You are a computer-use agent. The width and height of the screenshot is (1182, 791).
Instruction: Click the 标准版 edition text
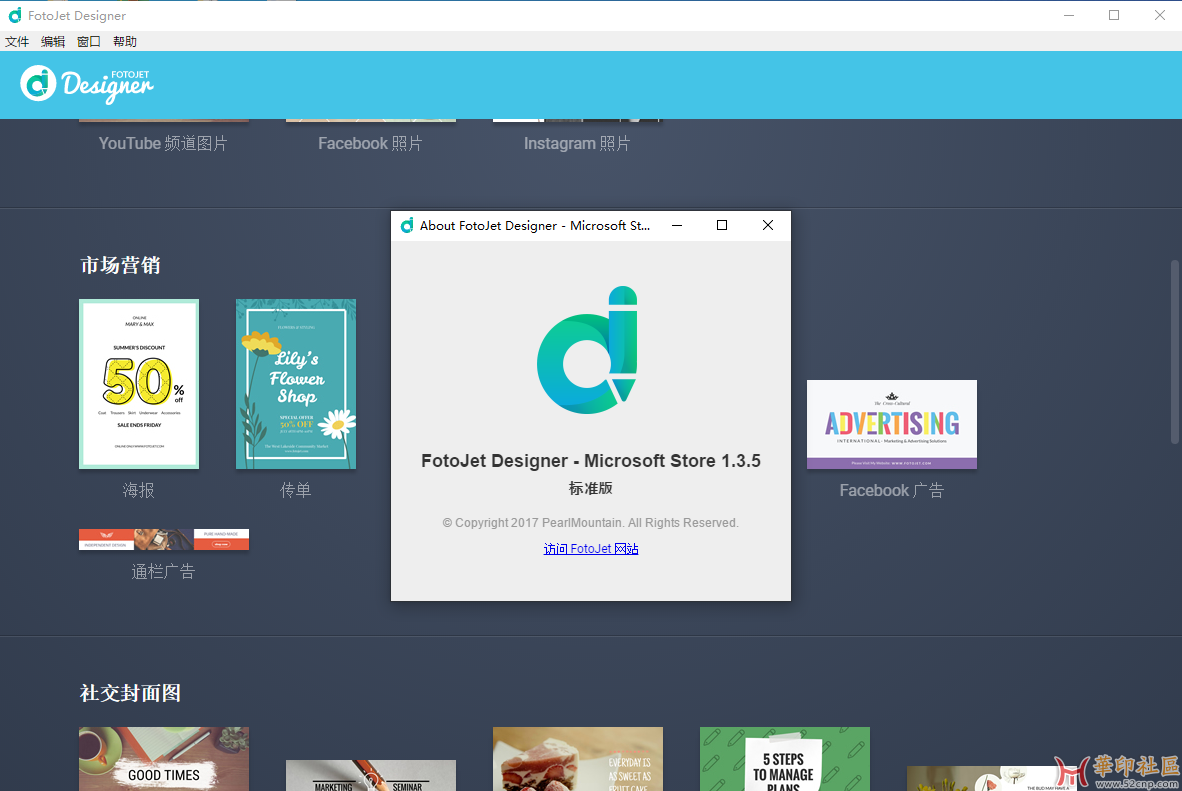coord(591,489)
